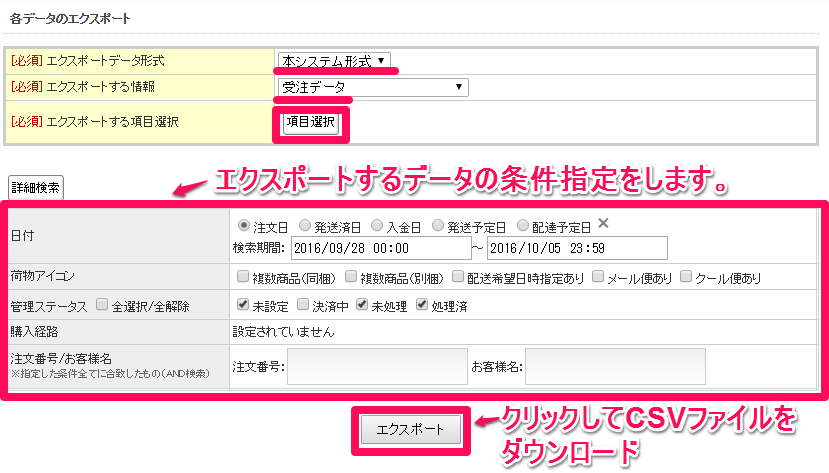This screenshot has width=829, height=473.
Task: Select the 発送予定日 radio button
Action: coord(438,226)
